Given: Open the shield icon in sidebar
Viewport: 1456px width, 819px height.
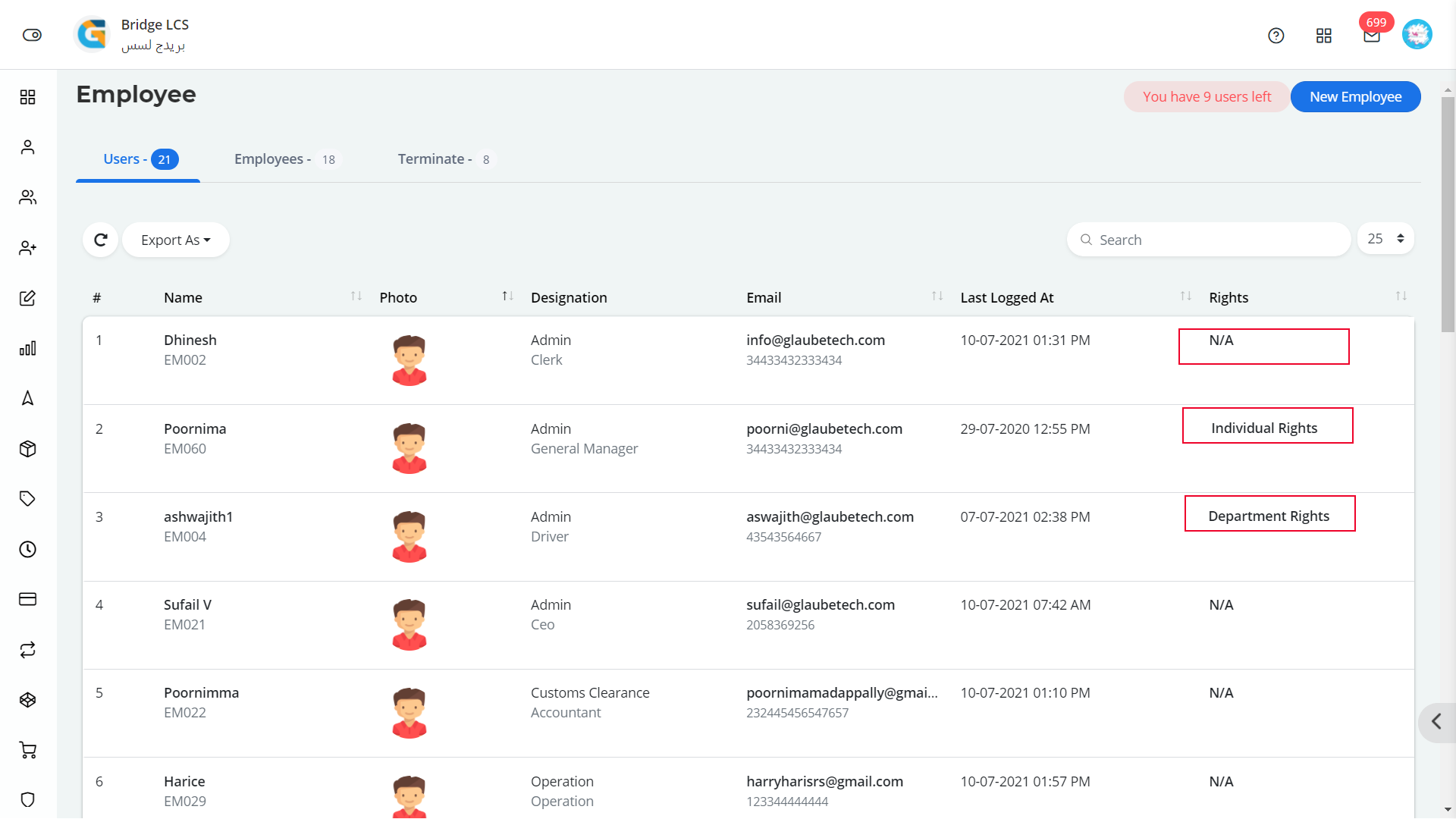Looking at the screenshot, I should (28, 800).
